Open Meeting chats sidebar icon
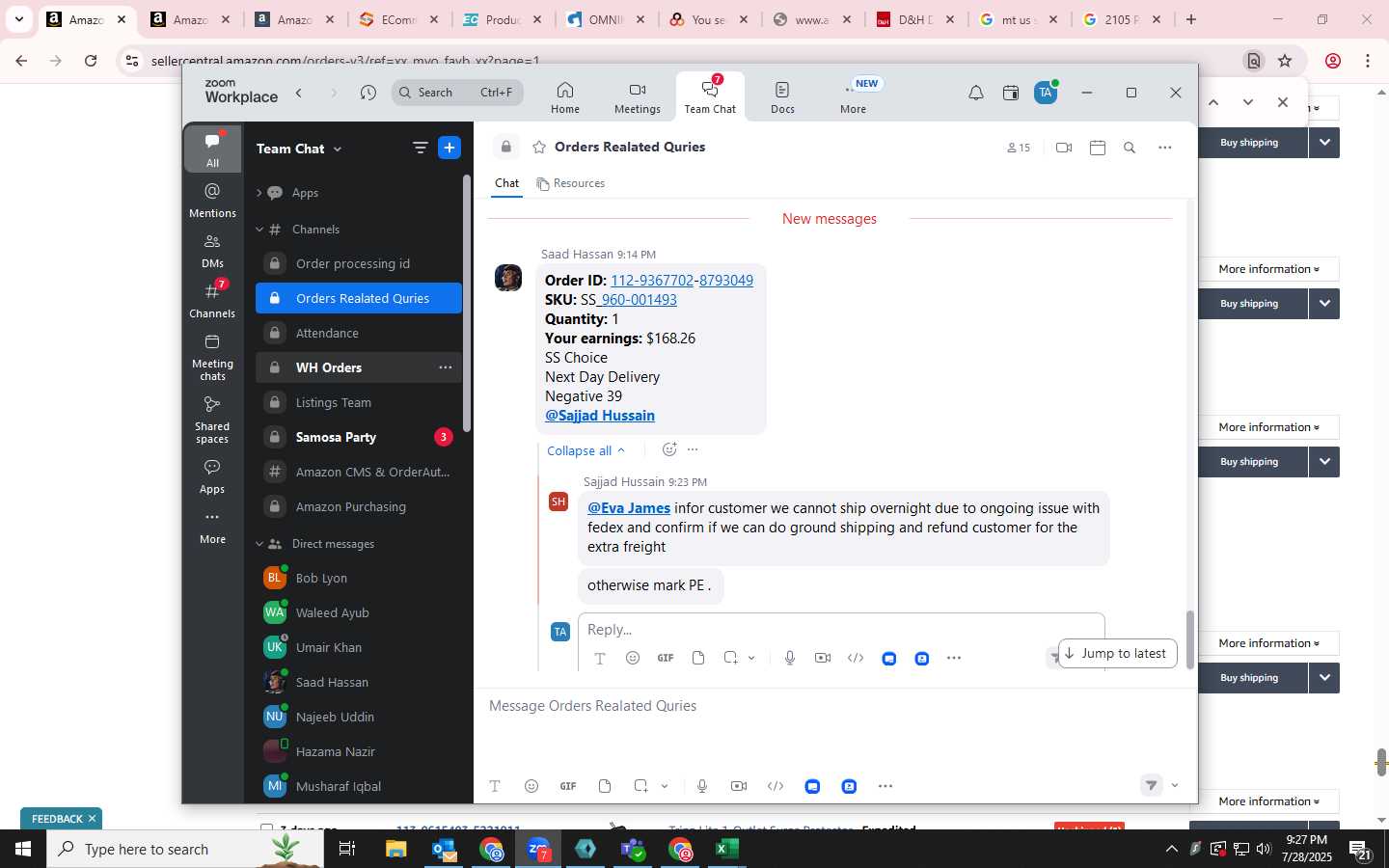The image size is (1389, 868). click(x=212, y=357)
